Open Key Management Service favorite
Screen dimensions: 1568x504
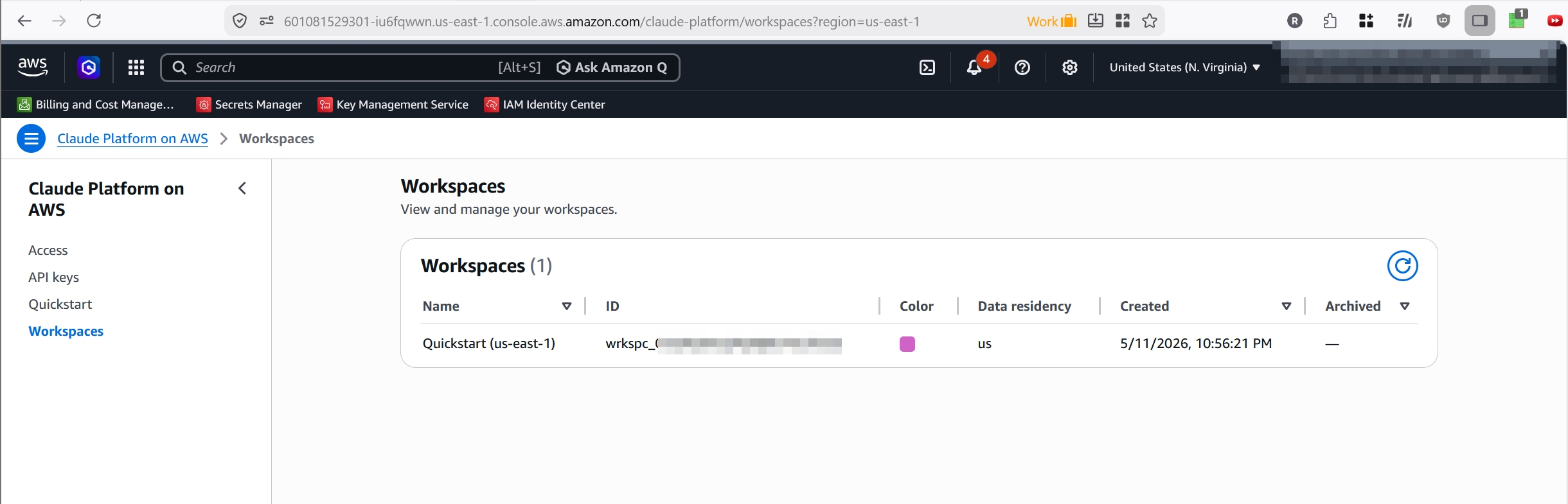(393, 105)
